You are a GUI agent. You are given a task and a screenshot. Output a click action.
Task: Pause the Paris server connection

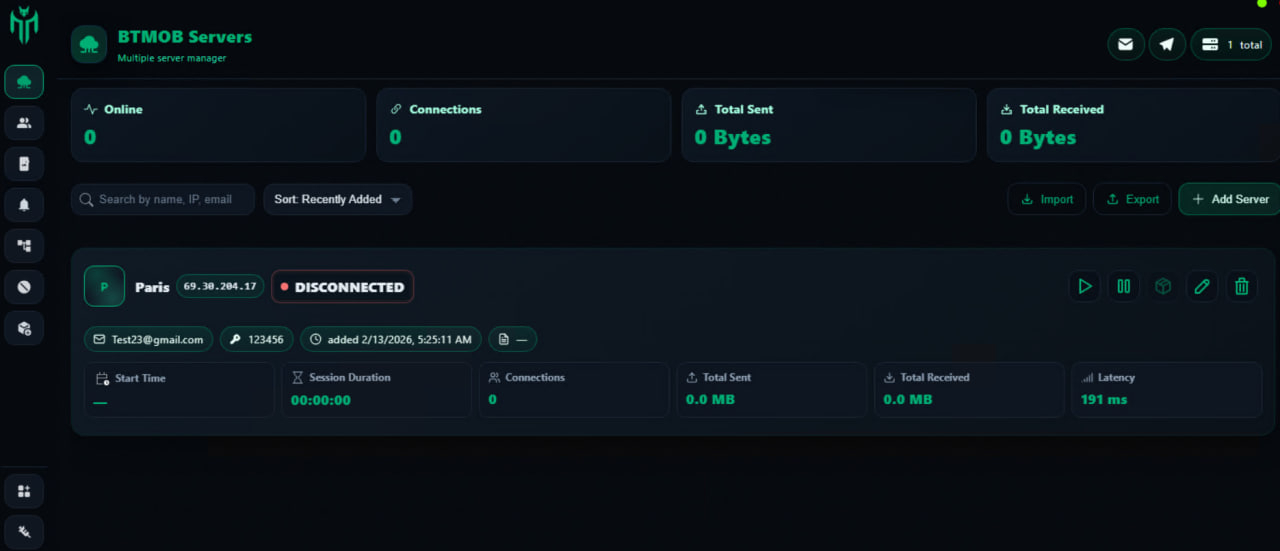tap(1123, 287)
